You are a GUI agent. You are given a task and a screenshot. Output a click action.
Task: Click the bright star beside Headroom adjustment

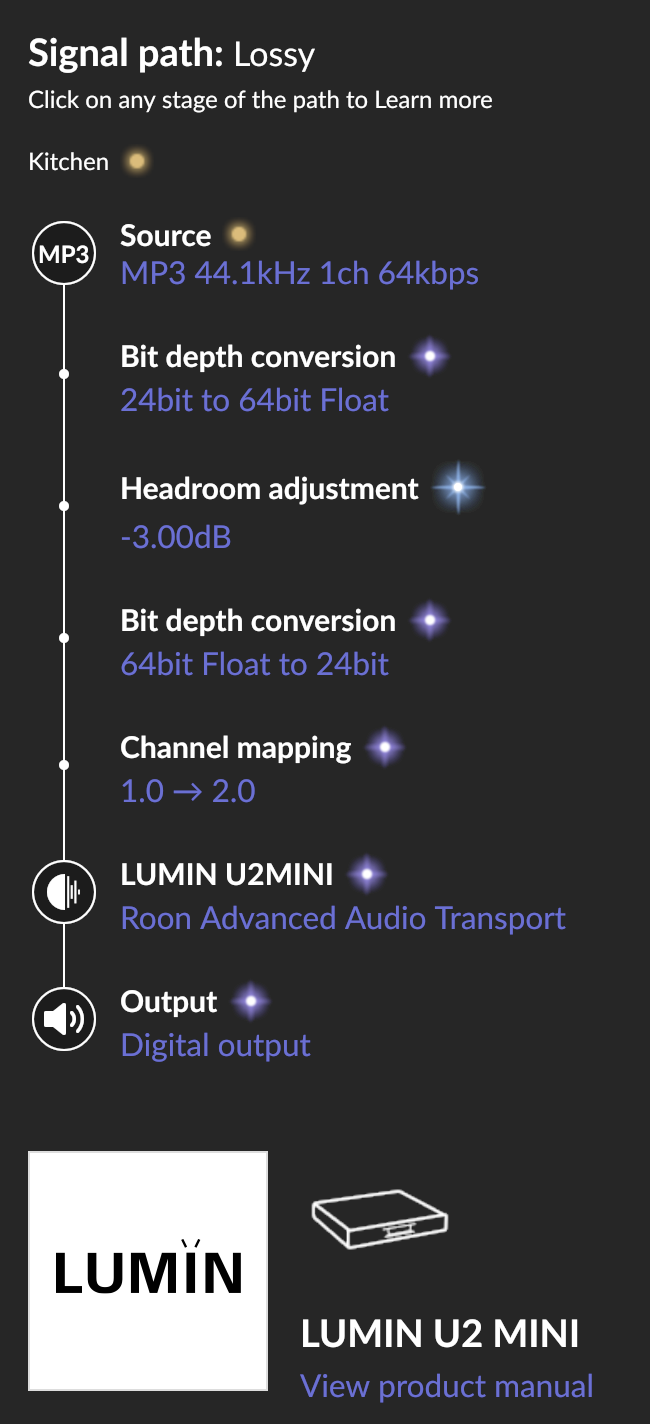click(x=458, y=489)
